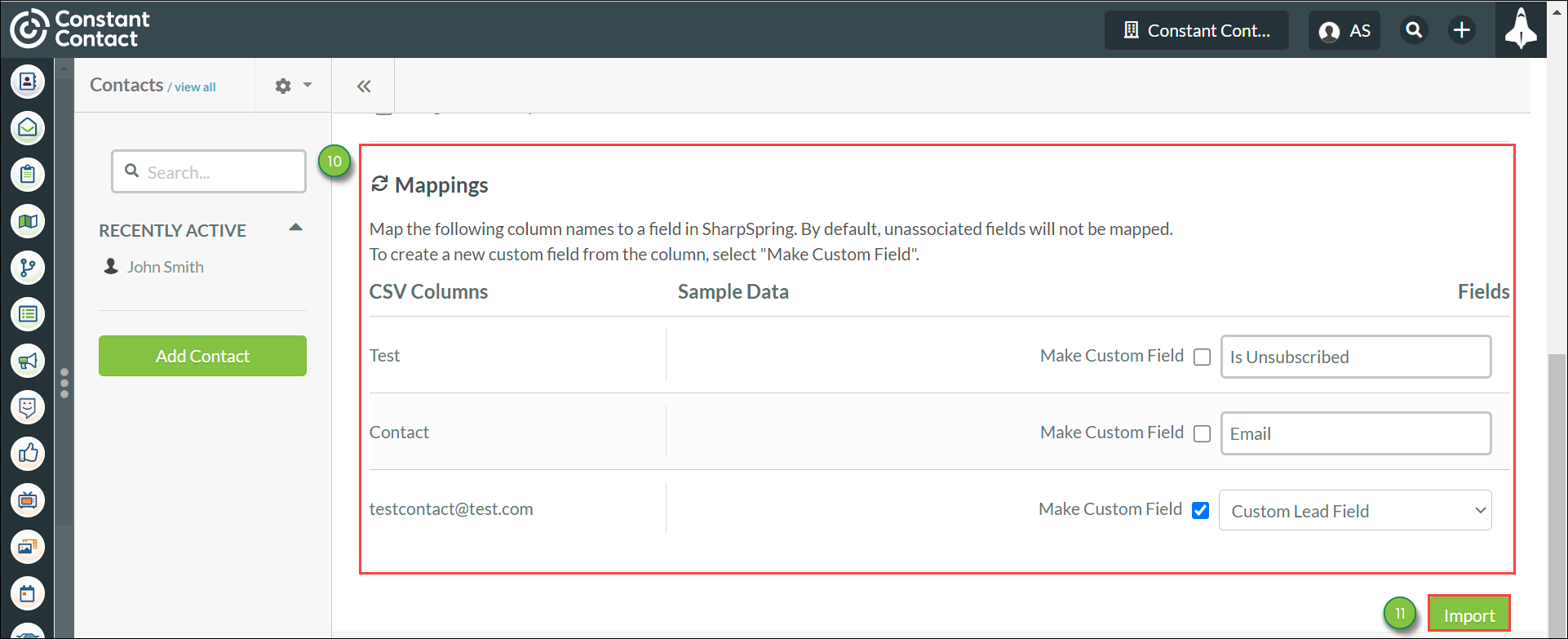
Task: Click the Mappings refresh icon
Action: click(379, 184)
